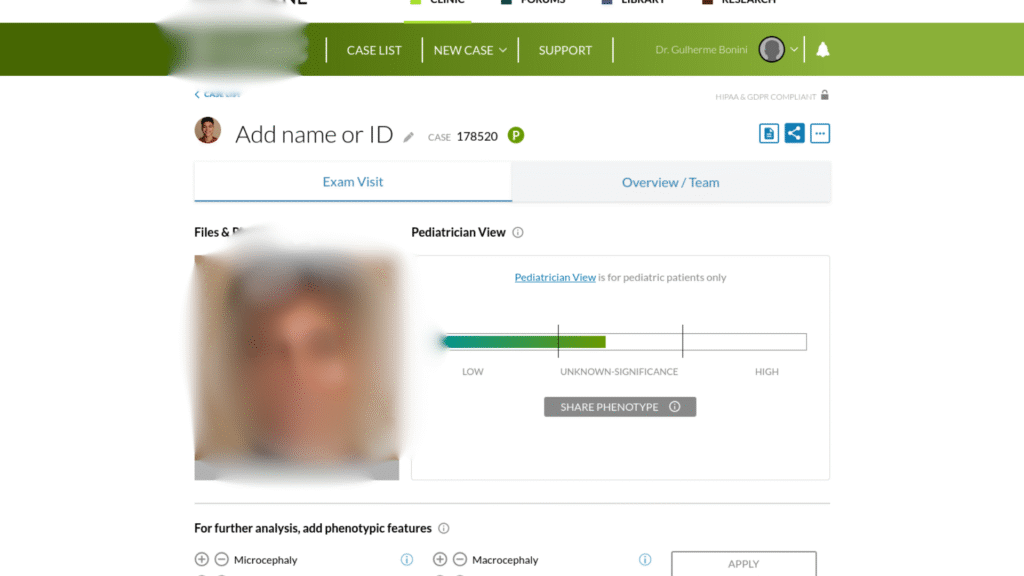Screen dimensions: 1024x576
Task: Mark Microcephaly as absent with minus
Action: [x=221, y=560]
